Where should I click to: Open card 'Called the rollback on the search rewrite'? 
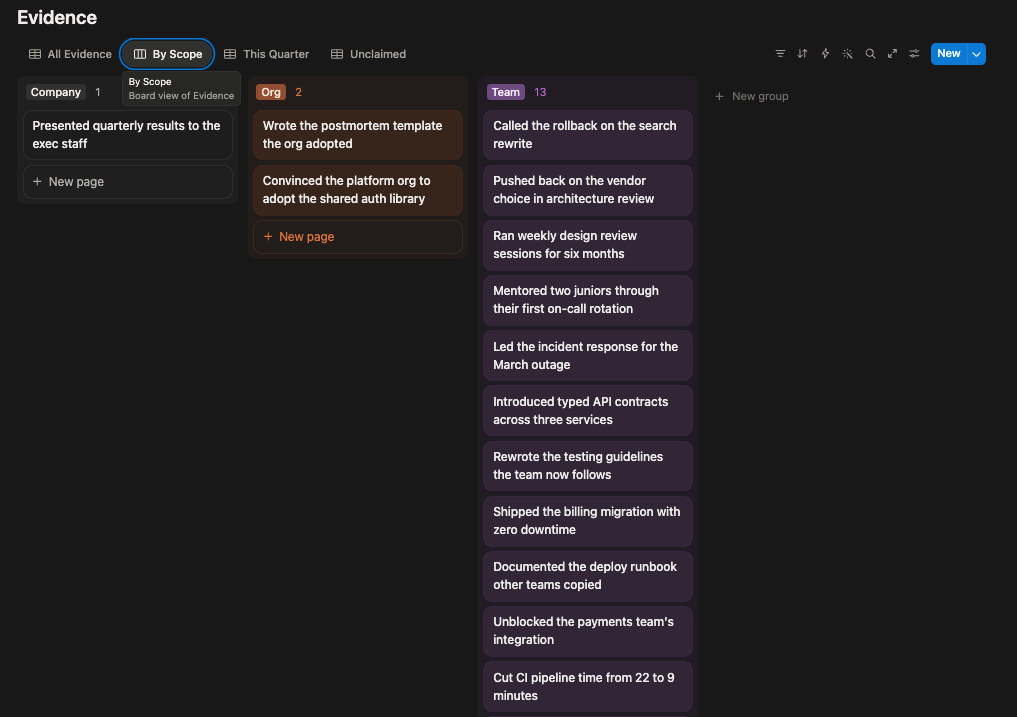click(x=588, y=135)
